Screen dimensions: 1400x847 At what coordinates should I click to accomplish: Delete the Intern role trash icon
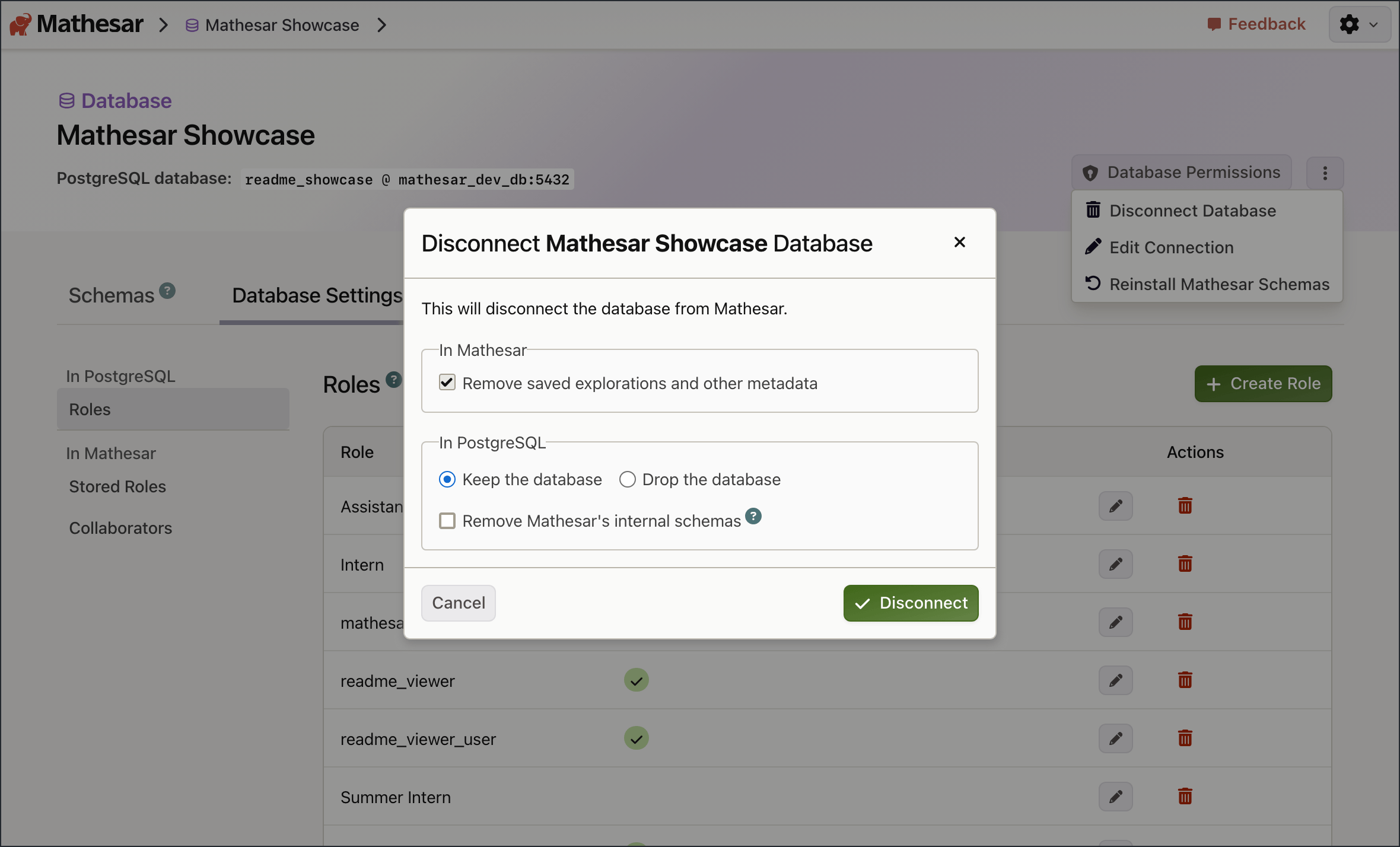[x=1185, y=564]
